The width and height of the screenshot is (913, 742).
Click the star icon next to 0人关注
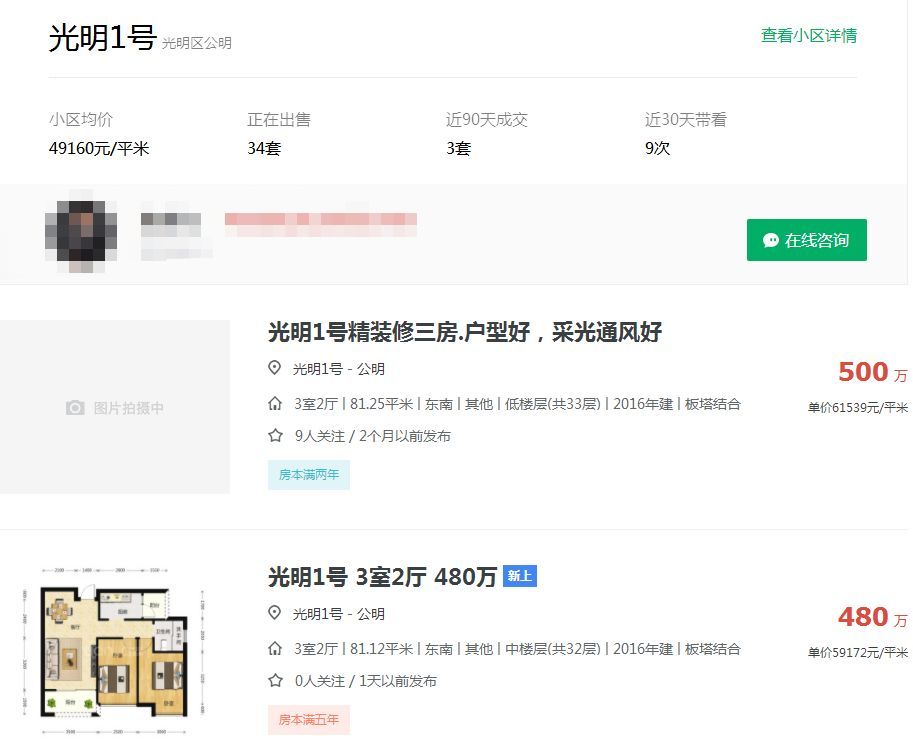point(275,681)
